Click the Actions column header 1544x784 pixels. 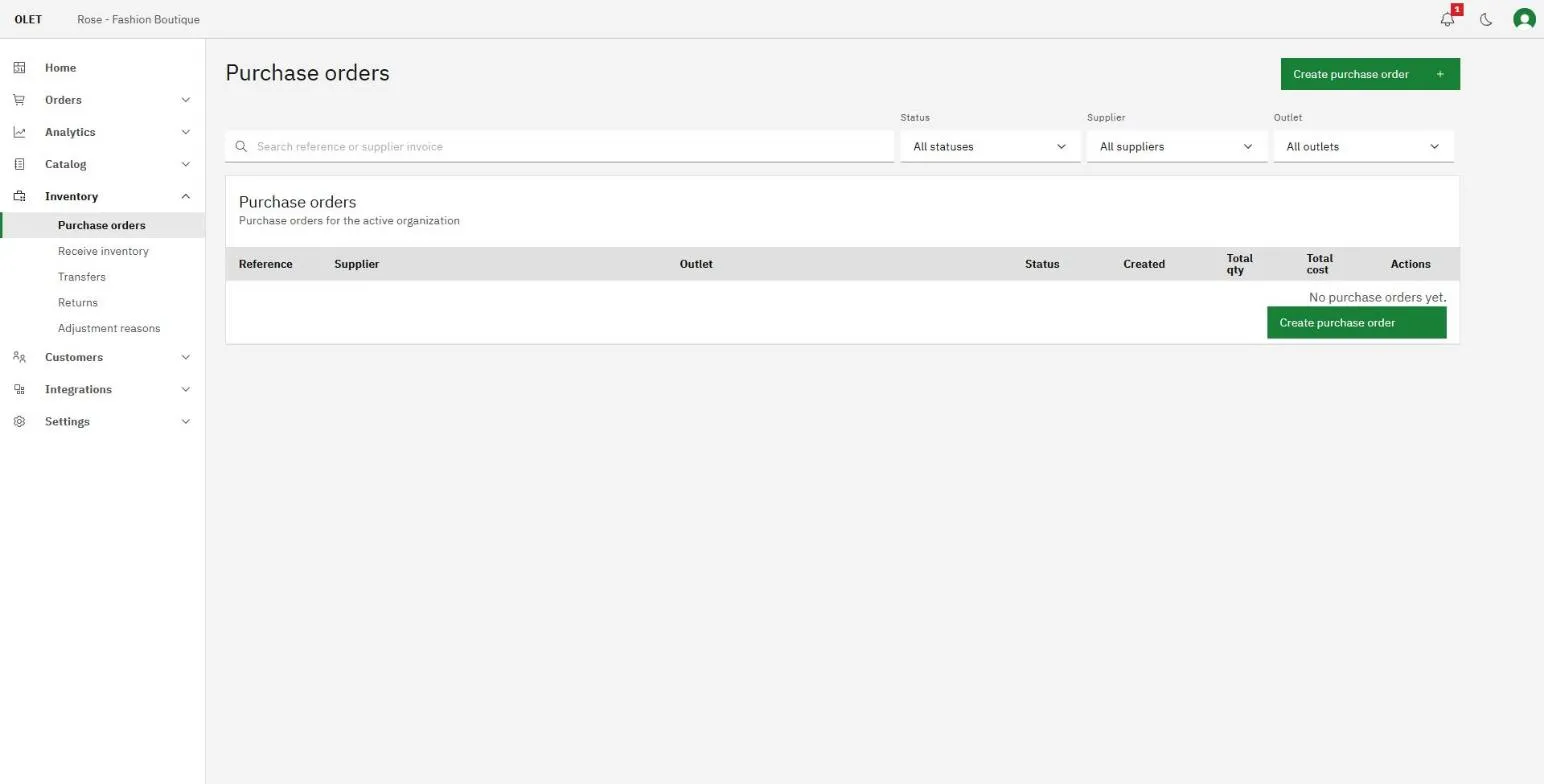tap(1410, 264)
